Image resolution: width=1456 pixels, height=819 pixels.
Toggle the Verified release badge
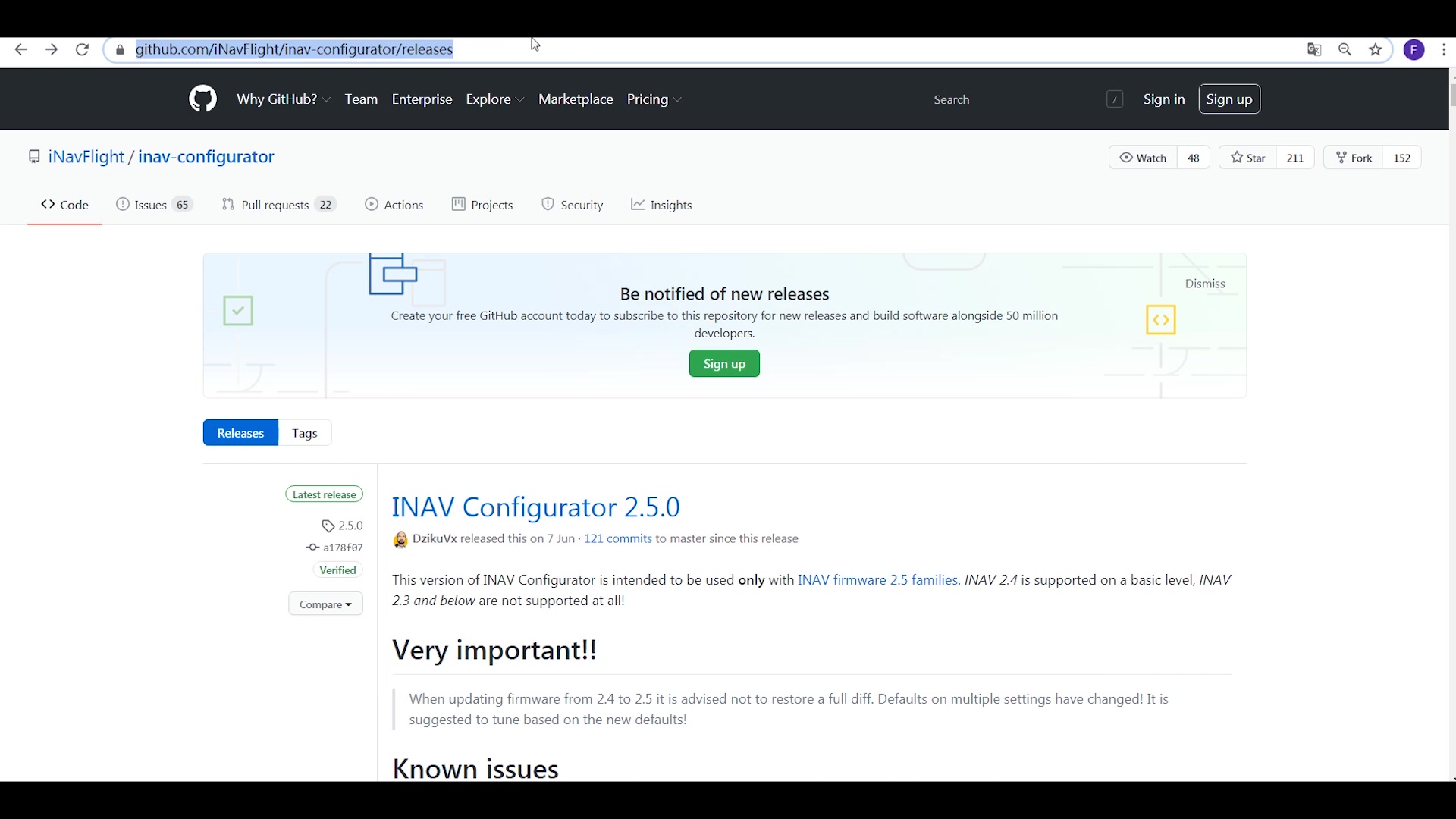[338, 569]
